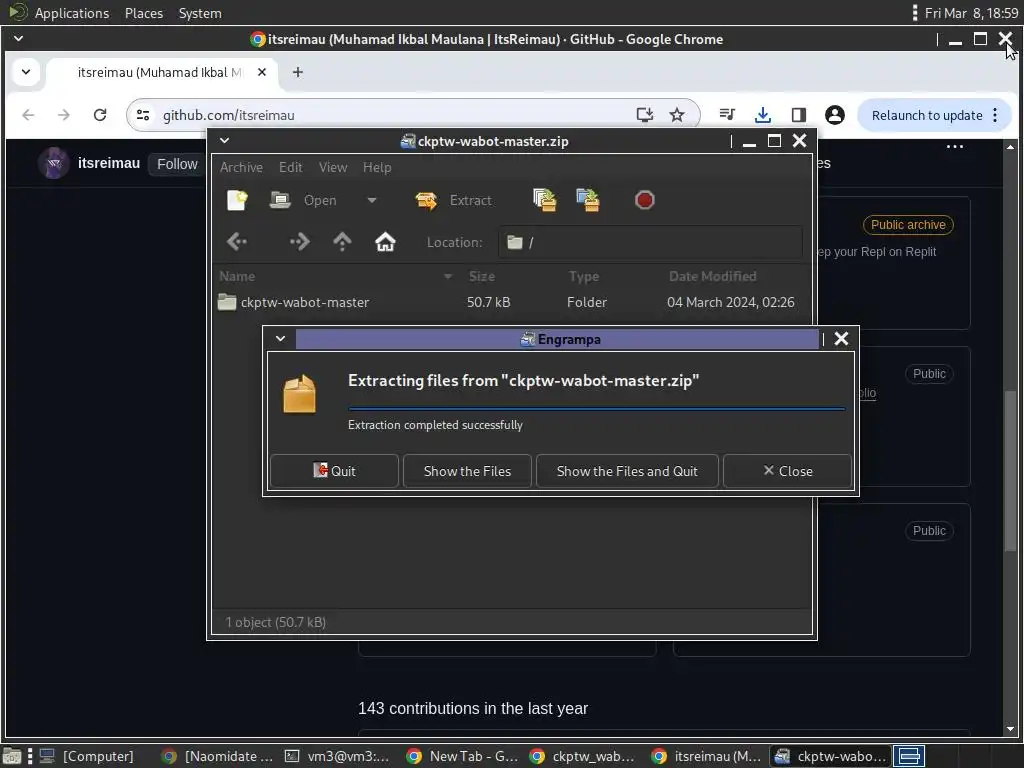Viewport: 1024px width, 768px height.
Task: Click the Quit button in extraction dialog
Action: [x=334, y=471]
